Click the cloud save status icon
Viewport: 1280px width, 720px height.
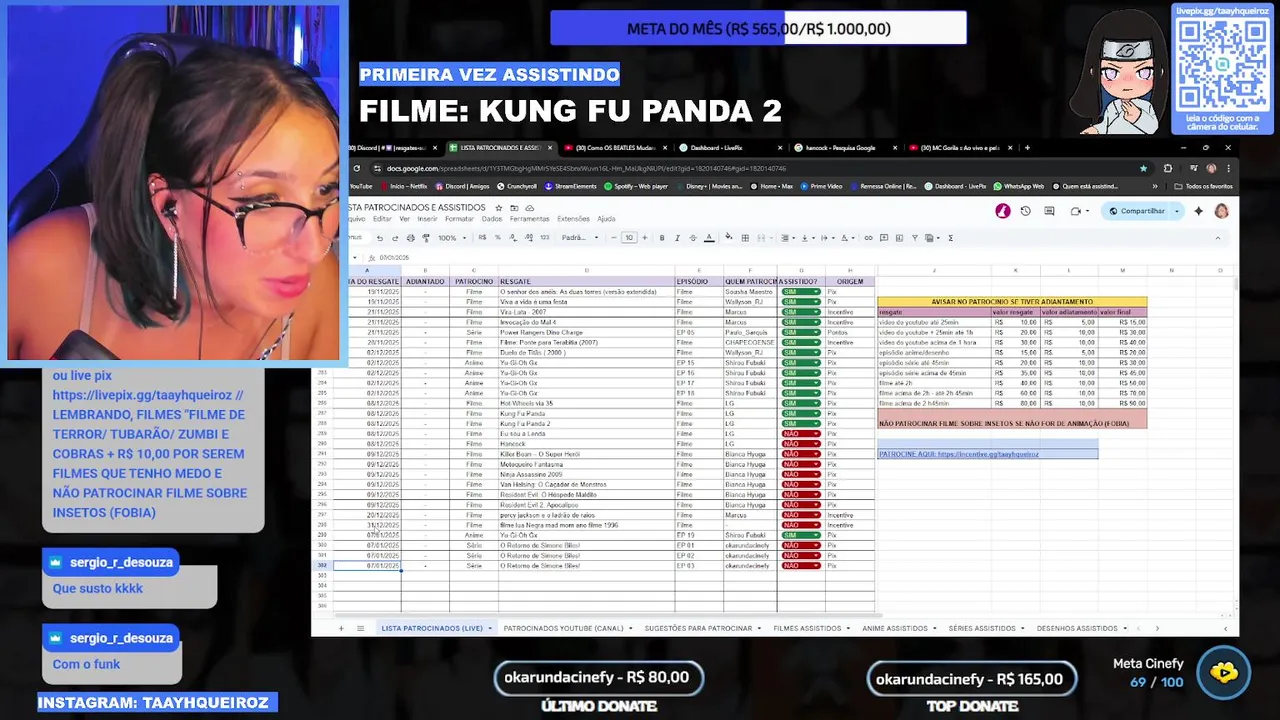pyautogui.click(x=529, y=208)
